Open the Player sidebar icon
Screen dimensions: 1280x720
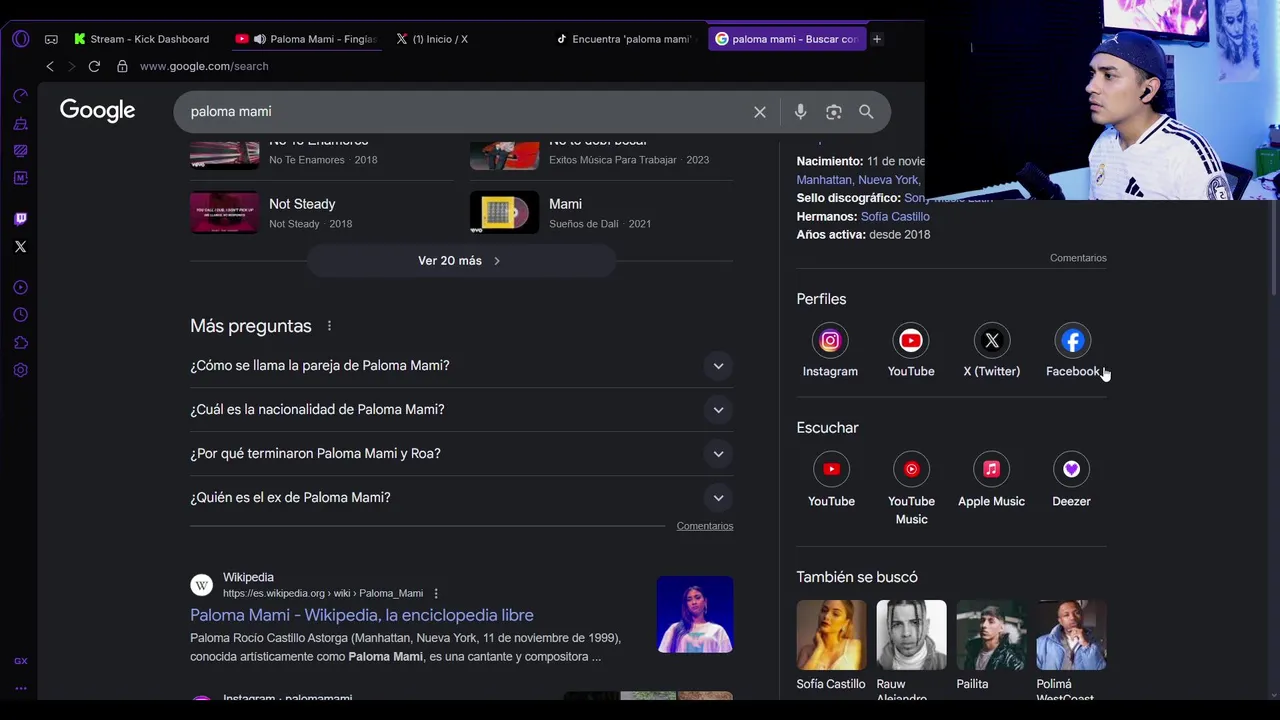[x=20, y=288]
